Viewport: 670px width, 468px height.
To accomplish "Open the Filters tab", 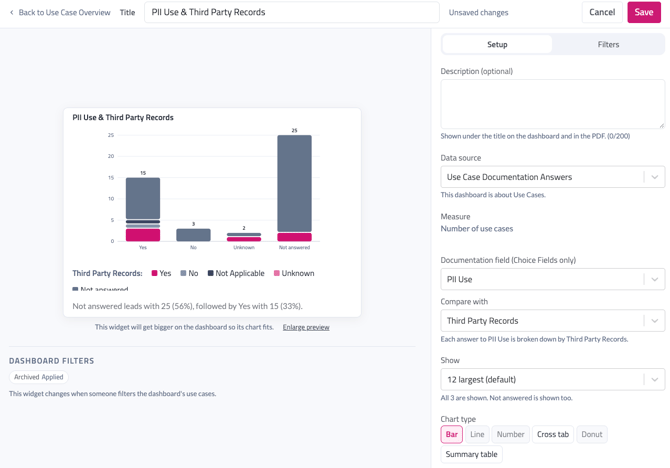I will pyautogui.click(x=608, y=44).
